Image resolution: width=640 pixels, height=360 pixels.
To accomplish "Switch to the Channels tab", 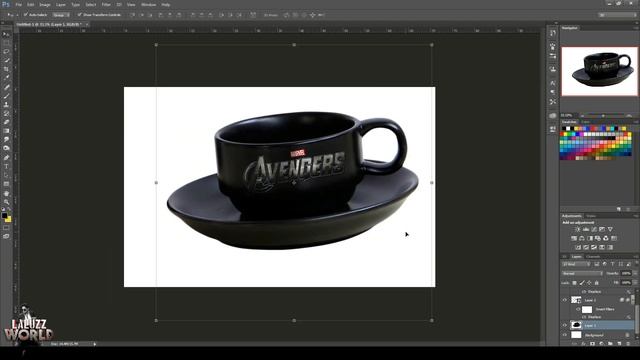I will [593, 256].
